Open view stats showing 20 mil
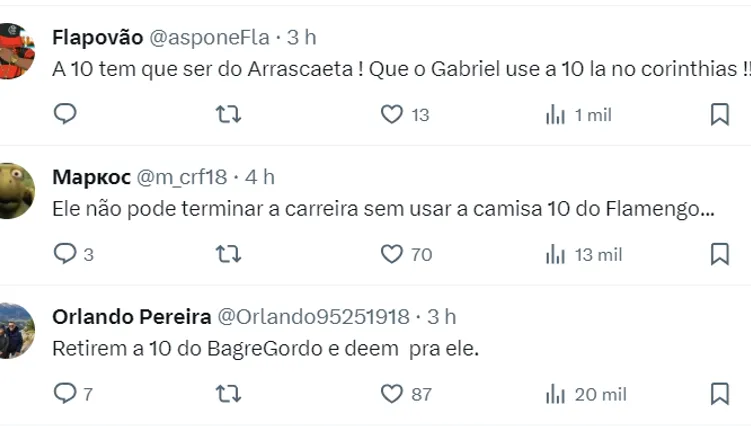The image size is (751, 426). [x=555, y=394]
